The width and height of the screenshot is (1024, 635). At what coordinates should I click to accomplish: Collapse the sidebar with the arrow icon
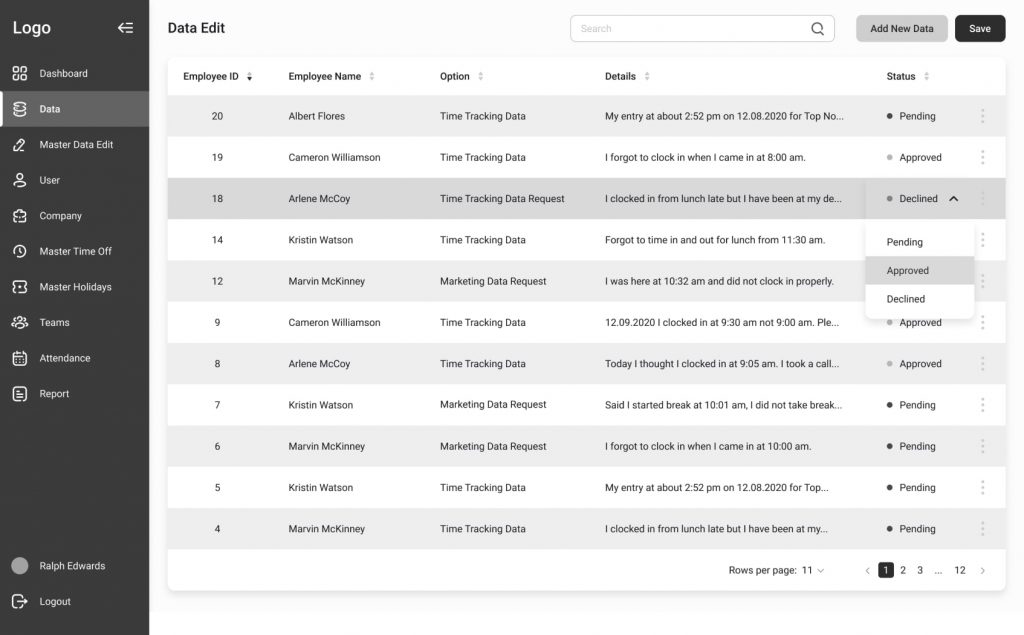tap(125, 28)
